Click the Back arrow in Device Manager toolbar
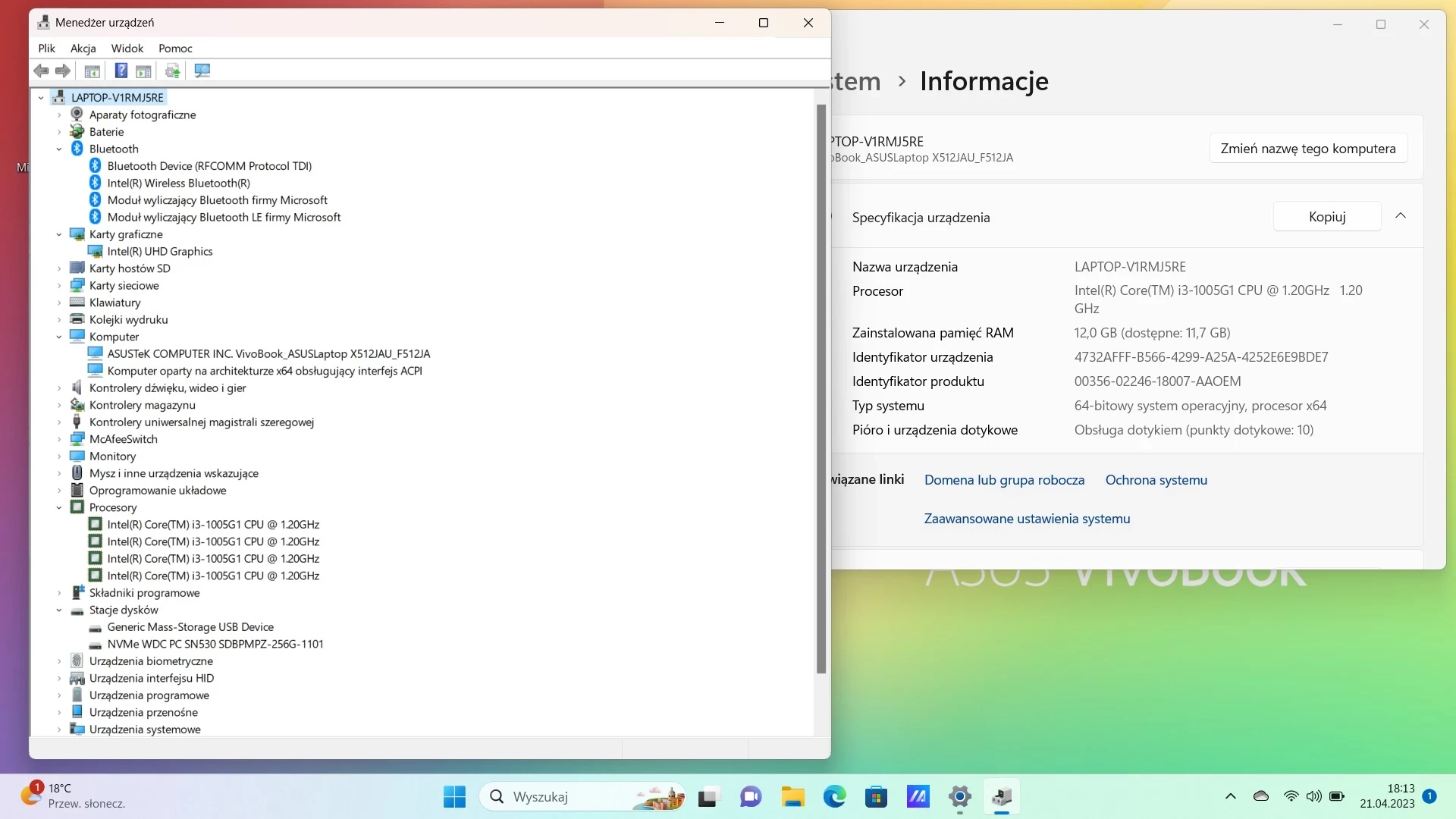1456x819 pixels. [42, 71]
